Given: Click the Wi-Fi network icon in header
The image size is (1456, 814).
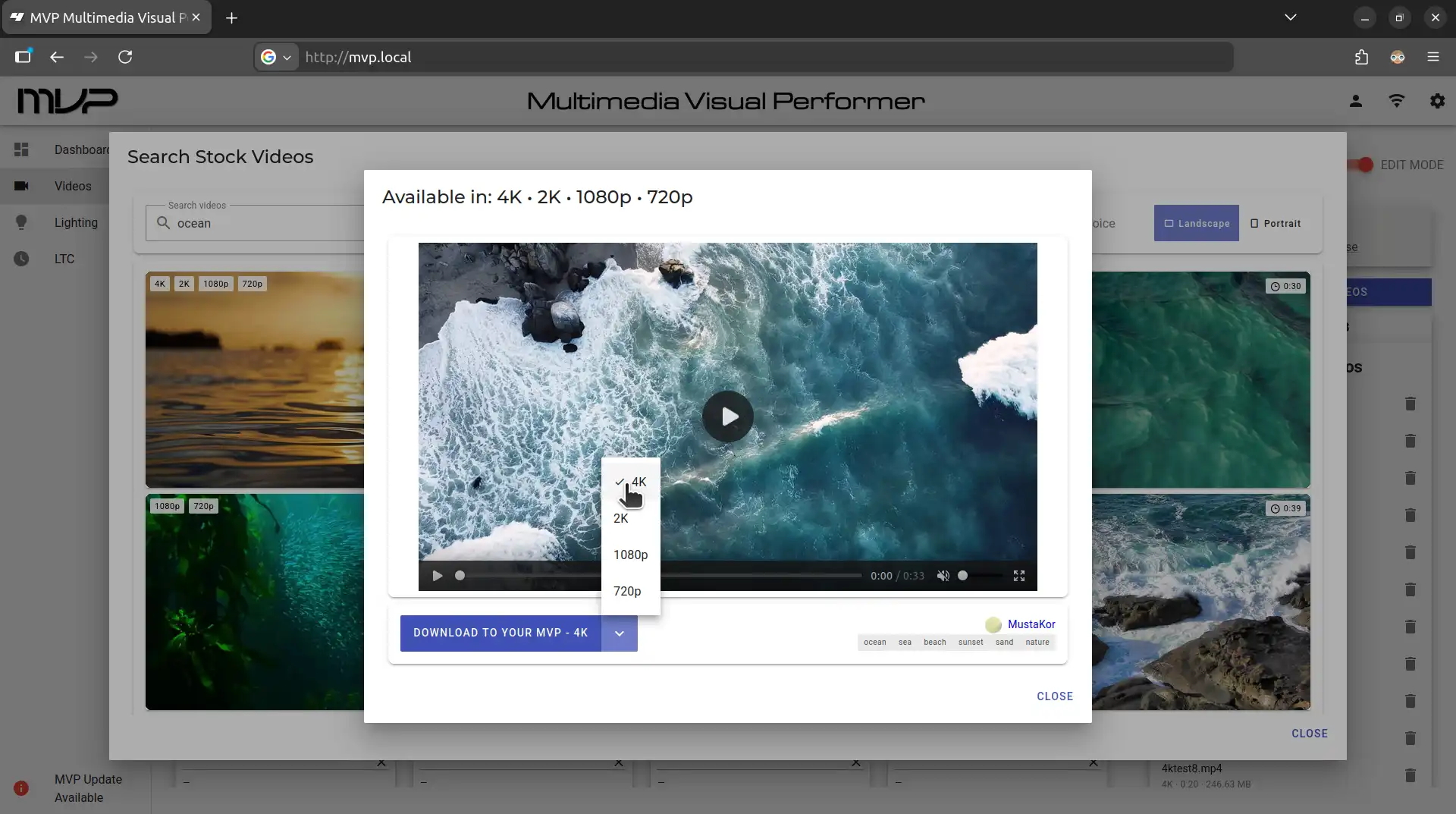Looking at the screenshot, I should 1396,101.
